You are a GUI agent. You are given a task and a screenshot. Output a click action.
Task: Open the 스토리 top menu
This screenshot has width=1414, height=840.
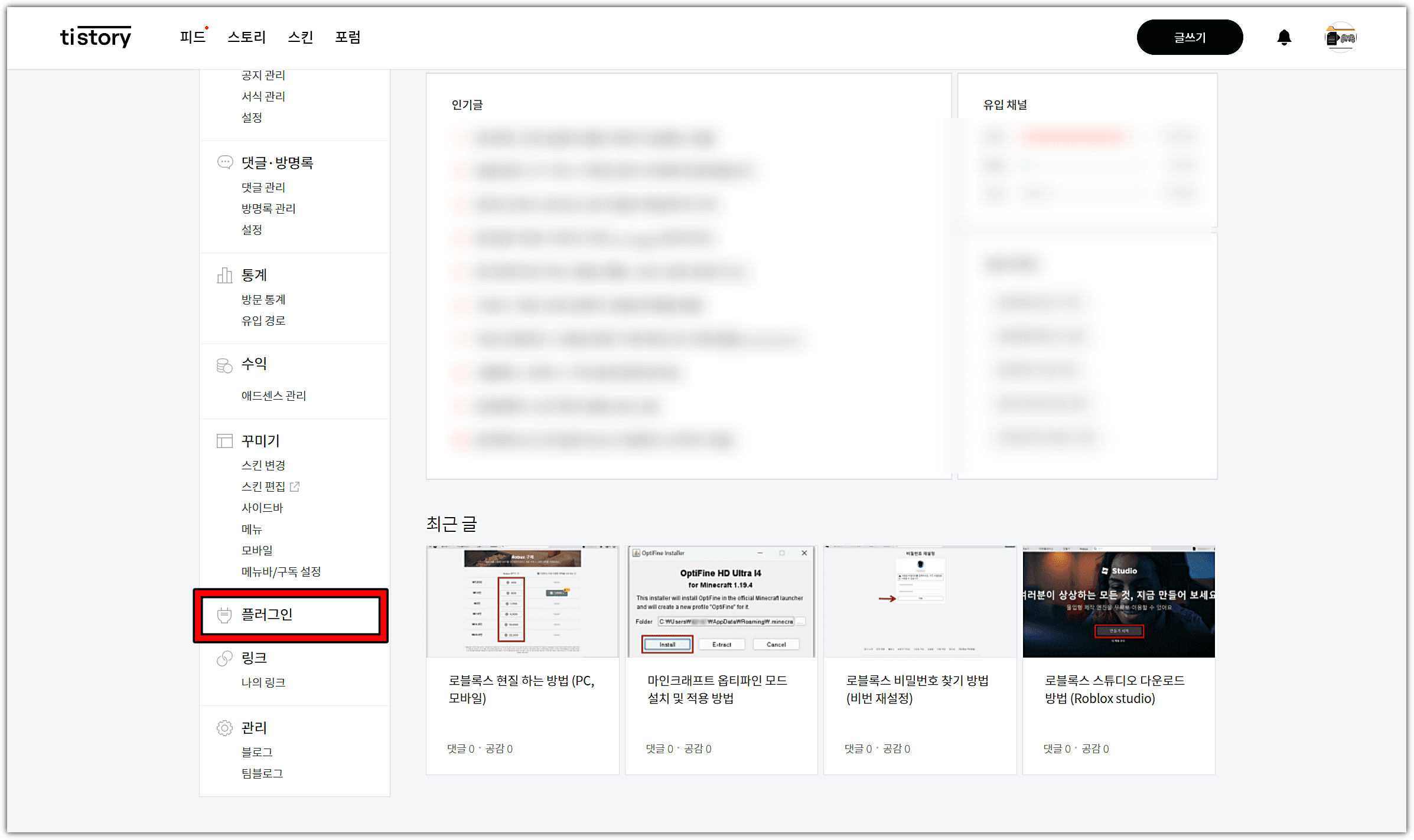tap(246, 37)
